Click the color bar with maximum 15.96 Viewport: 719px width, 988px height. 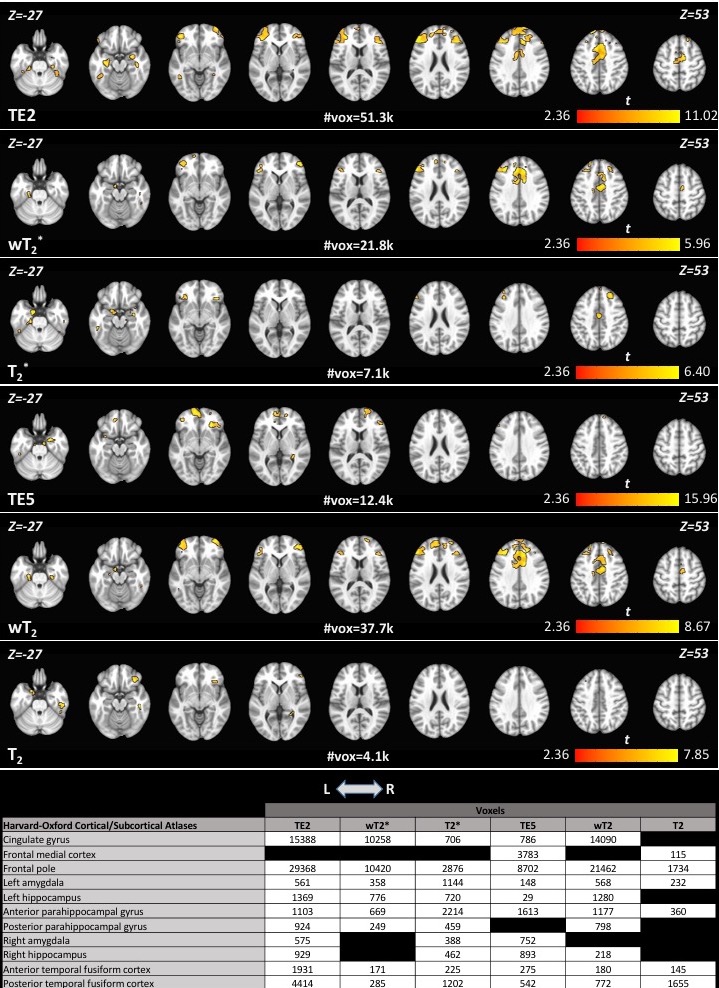627,497
